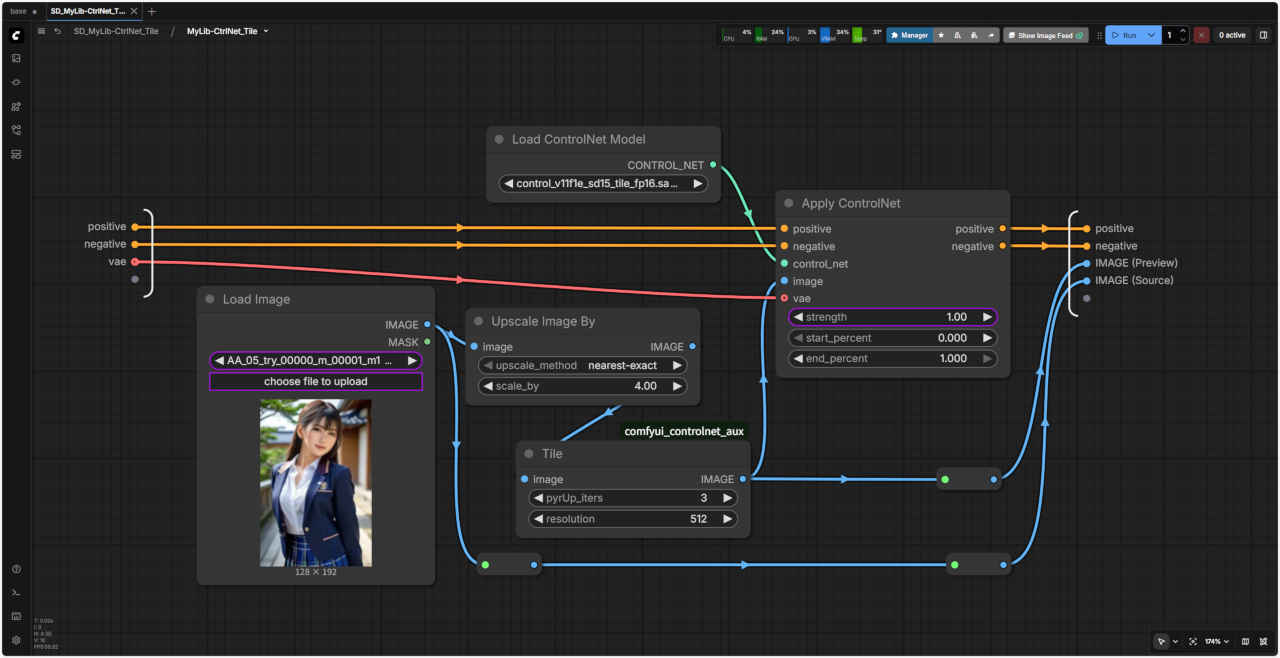This screenshot has height=658, width=1280.
Task: Open the hamburger menu beside the breadcrumb
Action: (x=41, y=31)
